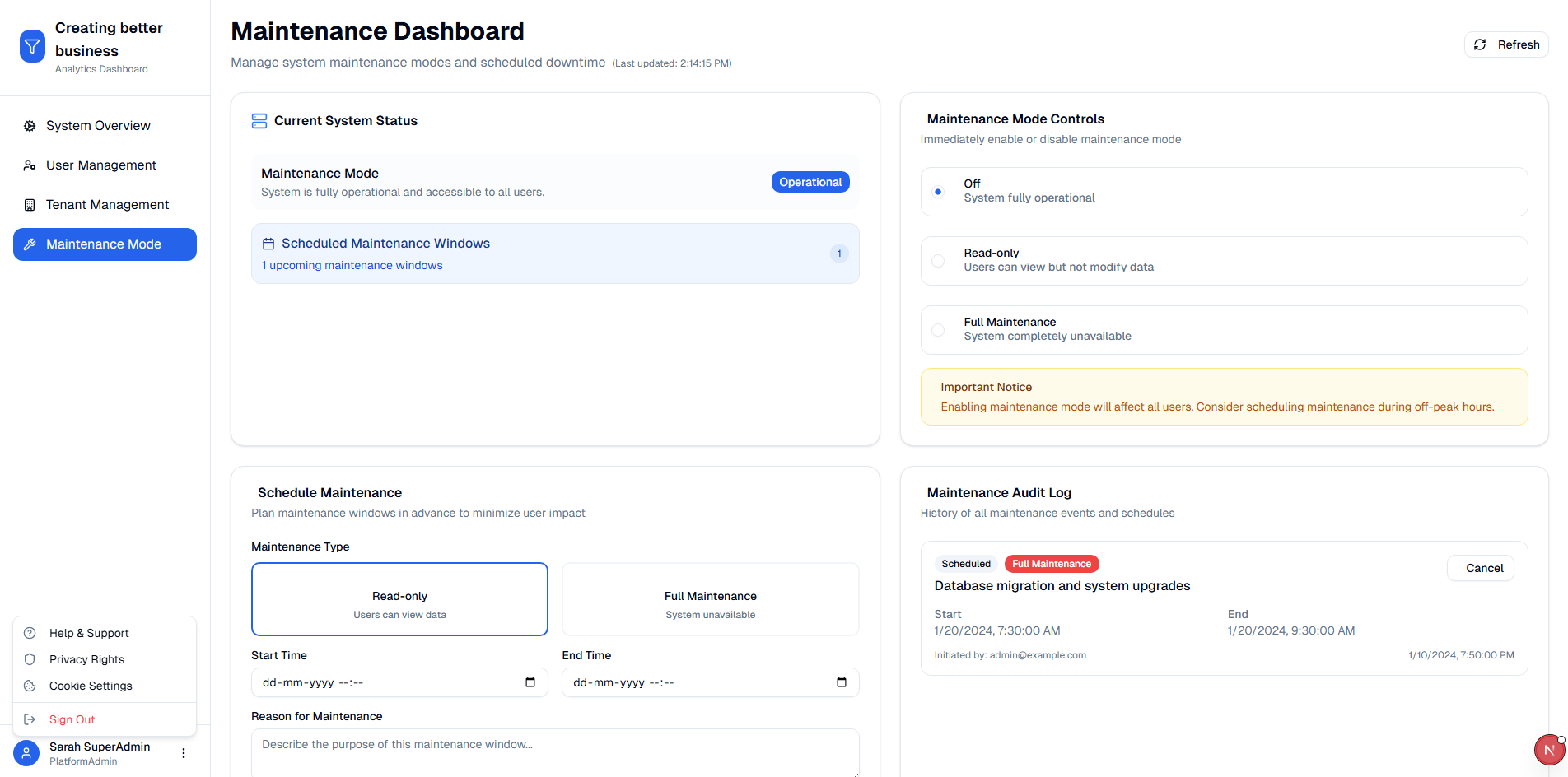Select Privacy Rights in the popup menu
The height and width of the screenshot is (777, 1568).
[x=86, y=659]
